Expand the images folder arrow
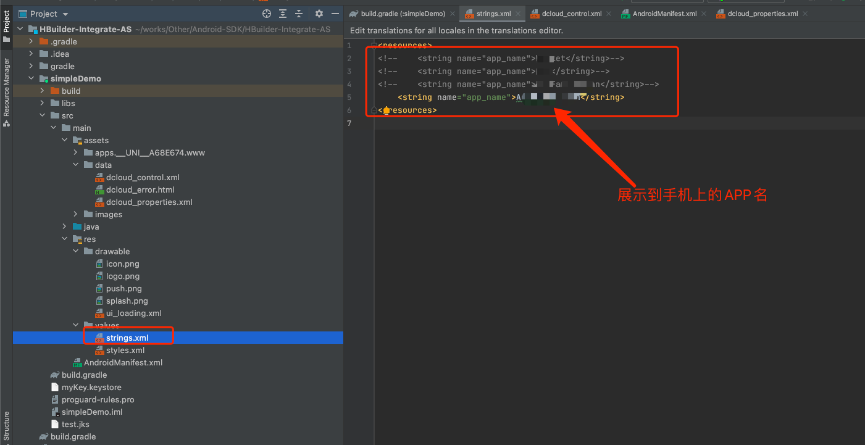Viewport: 866px width, 445px height. (76, 214)
